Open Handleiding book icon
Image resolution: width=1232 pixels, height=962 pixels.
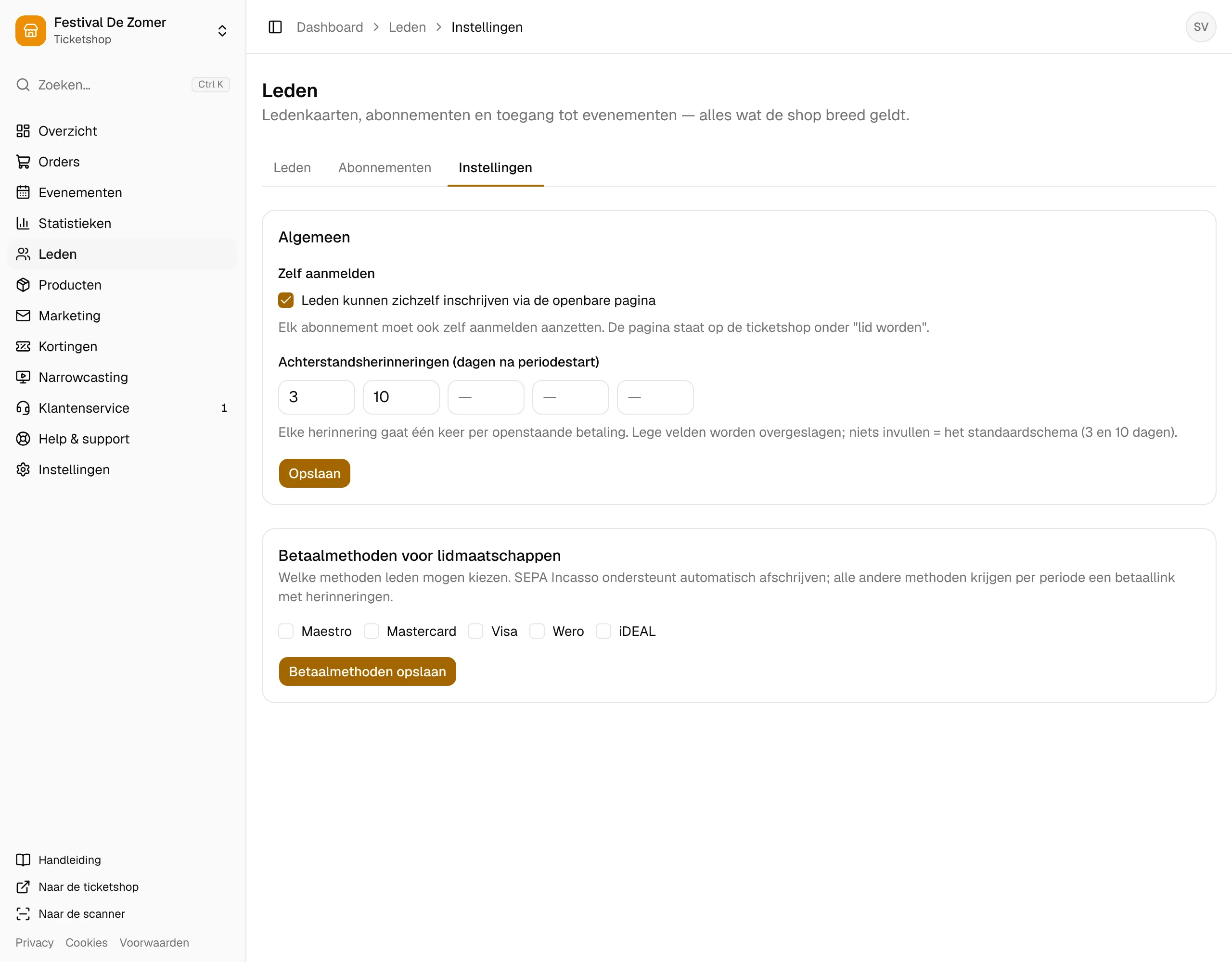pos(23,860)
